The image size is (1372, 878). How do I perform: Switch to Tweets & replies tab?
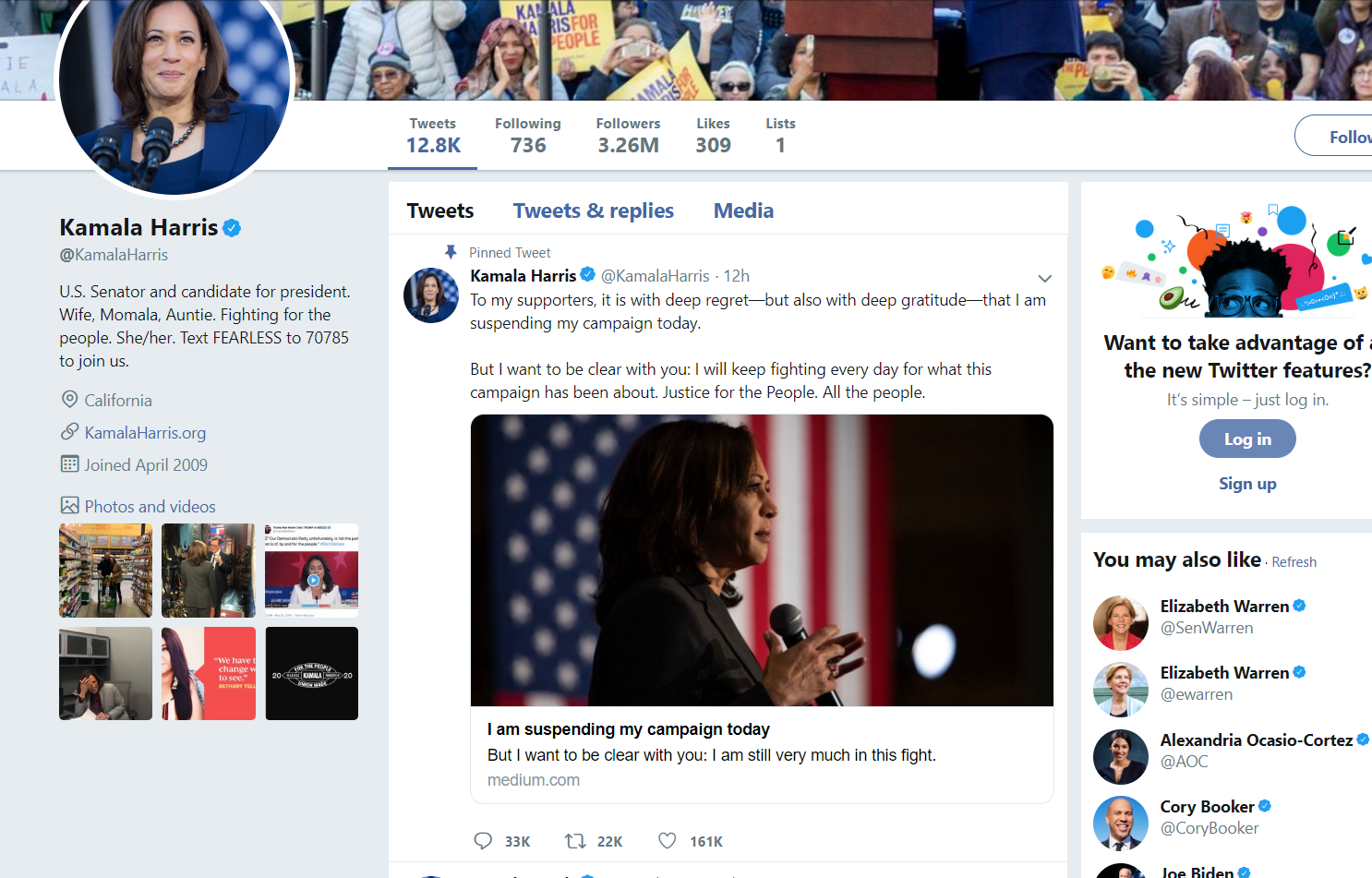[x=594, y=210]
